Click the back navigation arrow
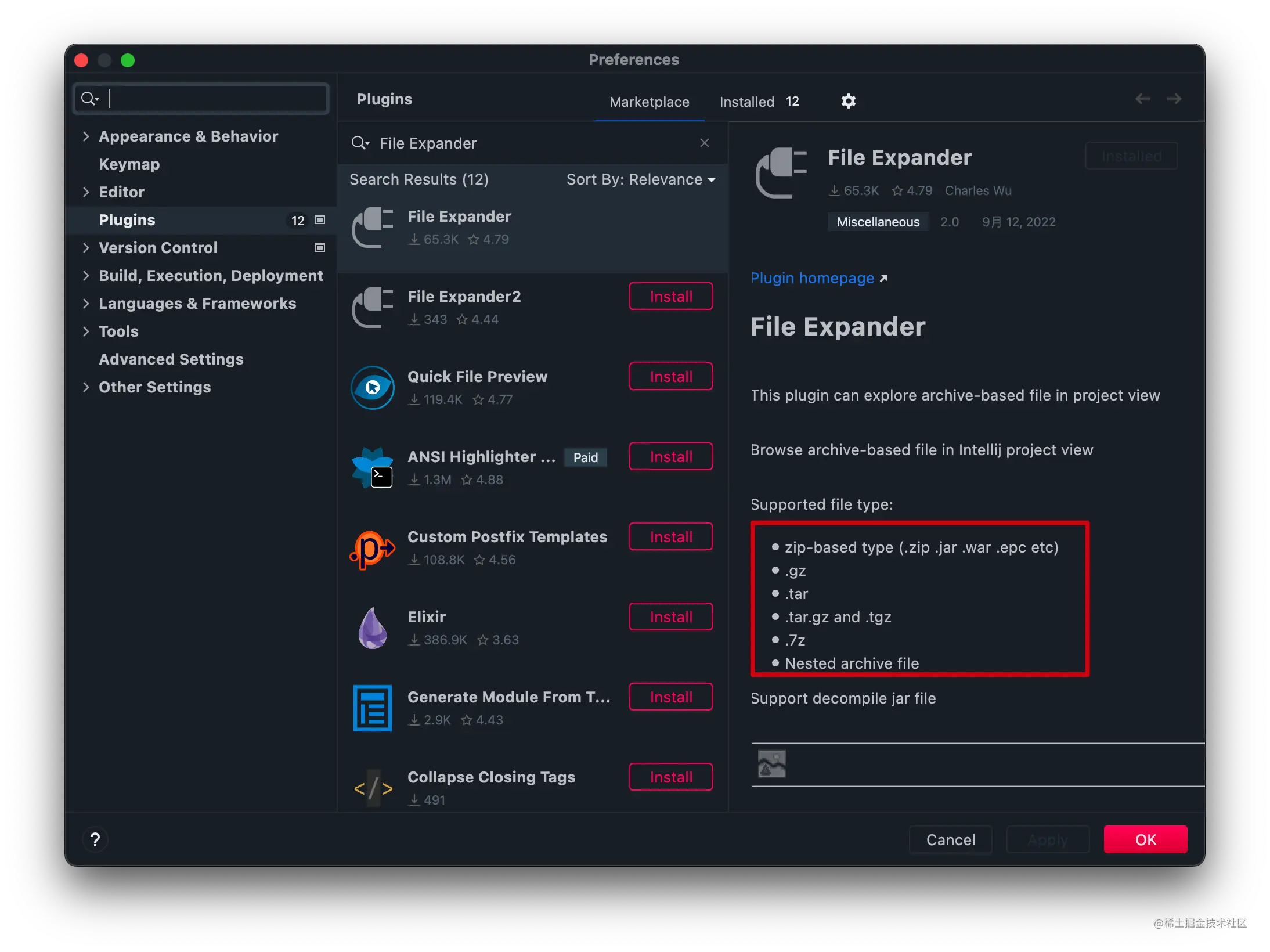 pyautogui.click(x=1142, y=99)
